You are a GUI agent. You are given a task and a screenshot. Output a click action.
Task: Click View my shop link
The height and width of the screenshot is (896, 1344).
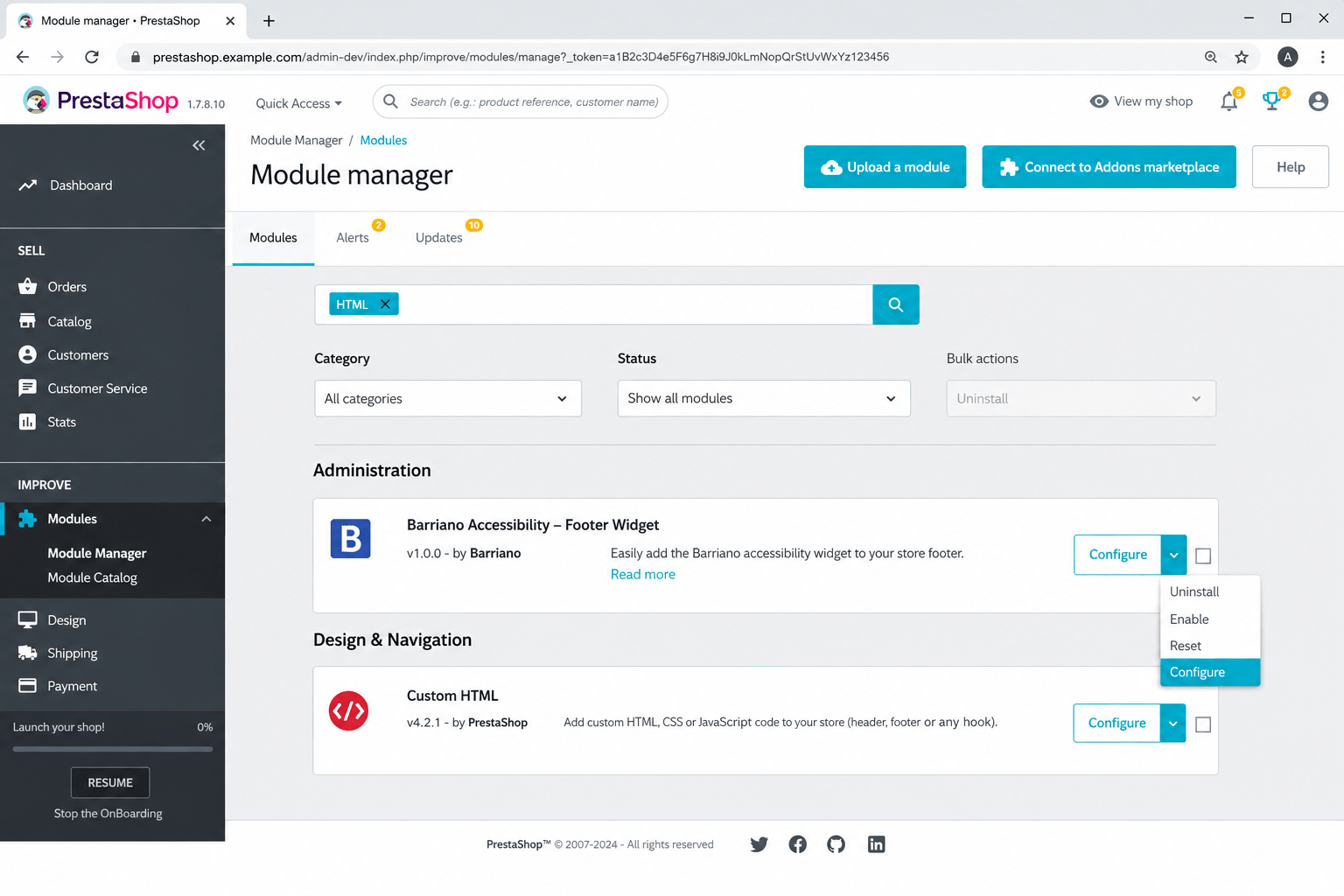click(1142, 101)
